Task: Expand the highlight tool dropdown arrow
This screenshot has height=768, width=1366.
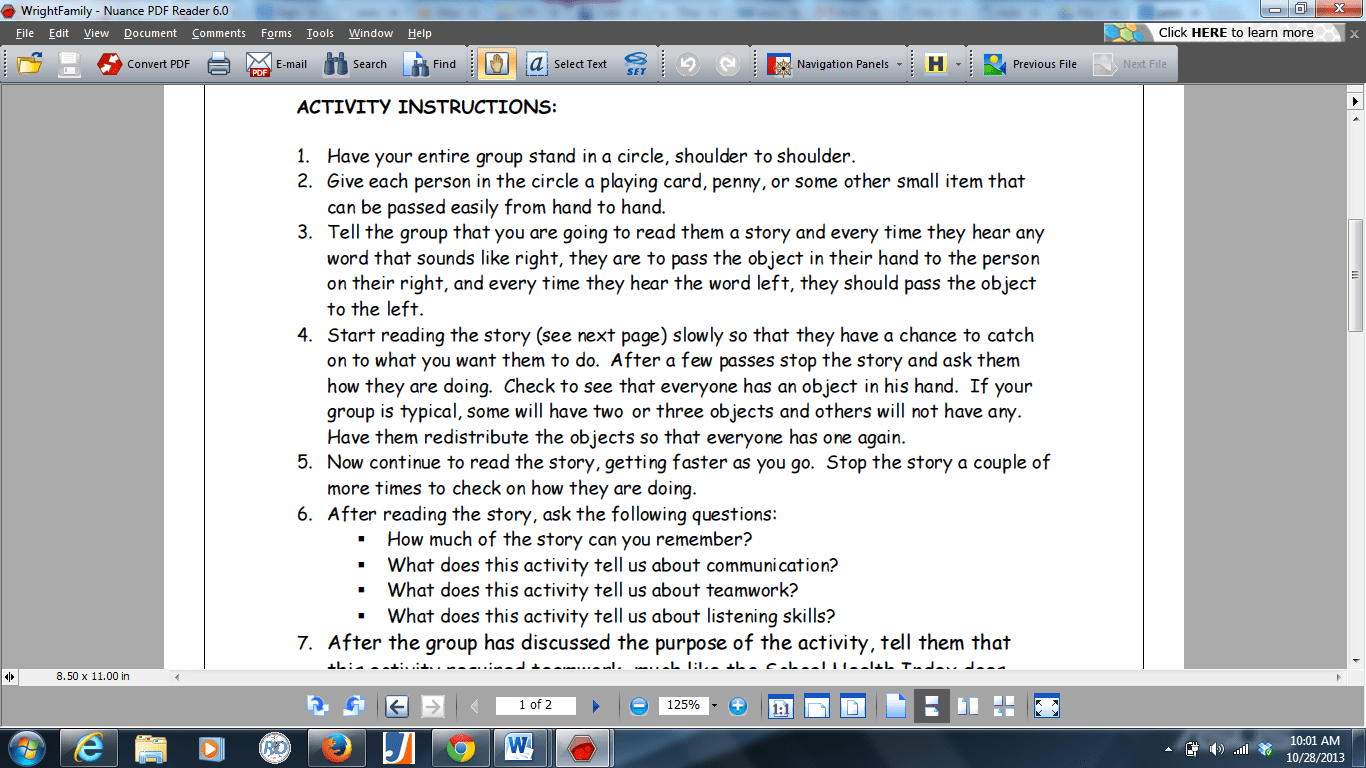Action: tap(958, 64)
